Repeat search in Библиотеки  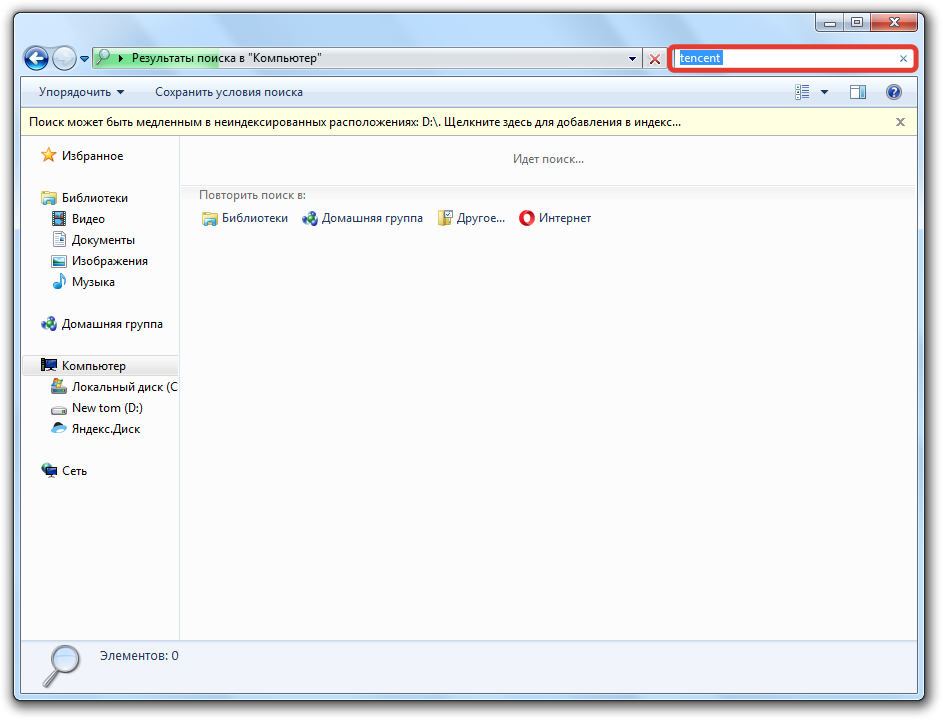tap(245, 218)
